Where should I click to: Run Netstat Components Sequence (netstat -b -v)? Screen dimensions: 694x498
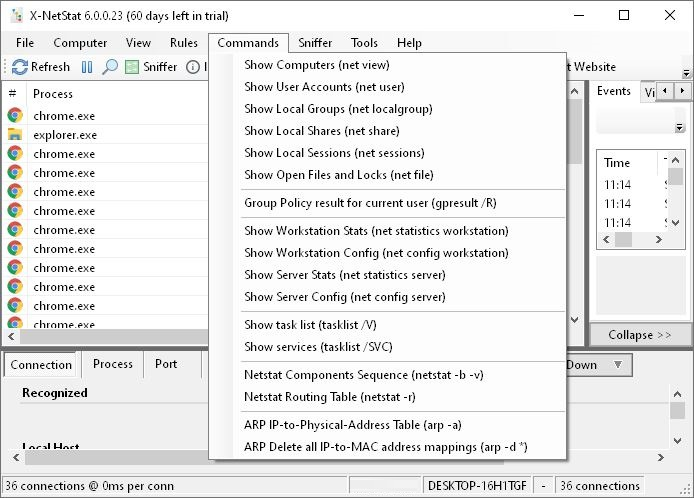[387, 375]
